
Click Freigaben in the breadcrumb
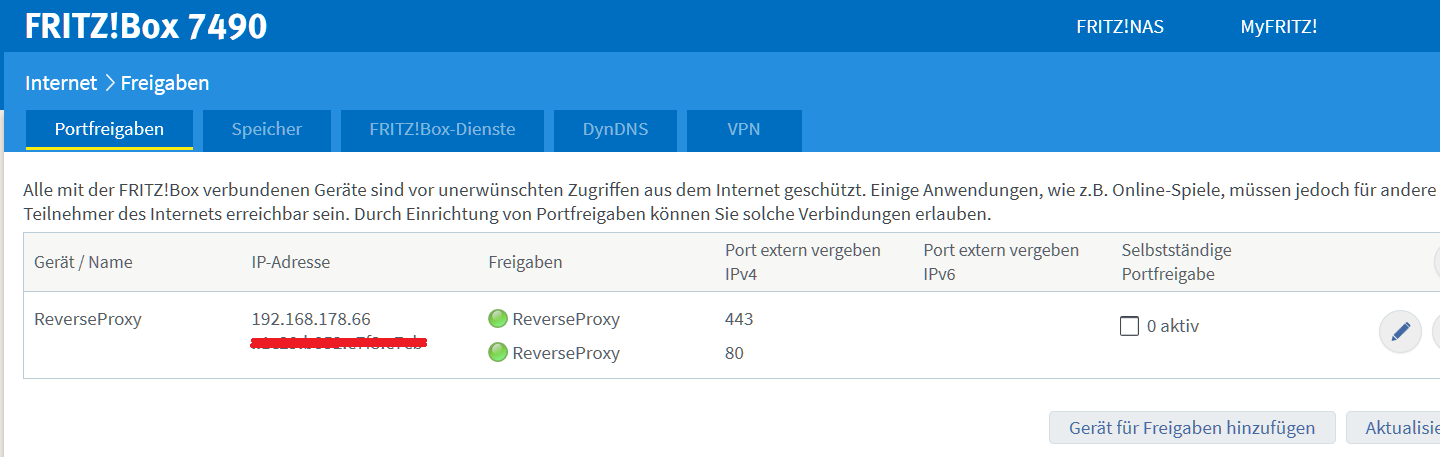[165, 83]
